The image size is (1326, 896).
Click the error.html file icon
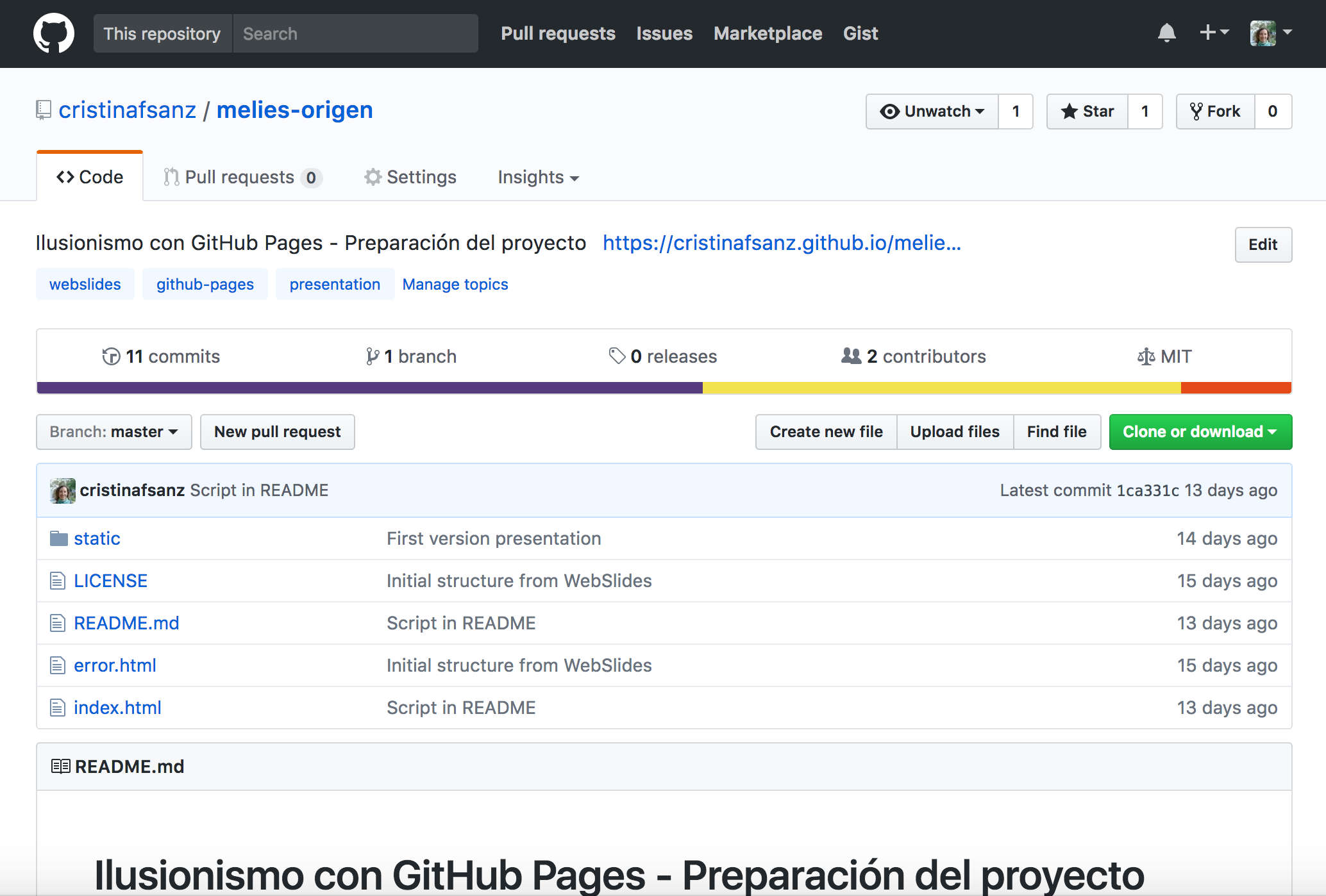58,665
